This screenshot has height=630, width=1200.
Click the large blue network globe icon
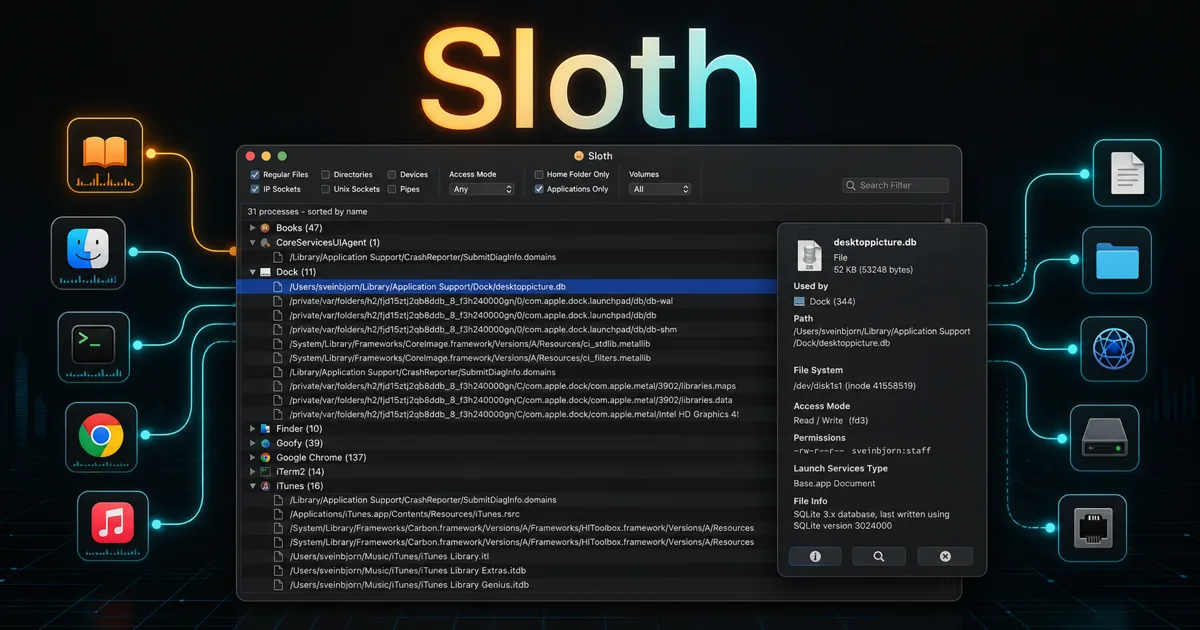(1114, 348)
